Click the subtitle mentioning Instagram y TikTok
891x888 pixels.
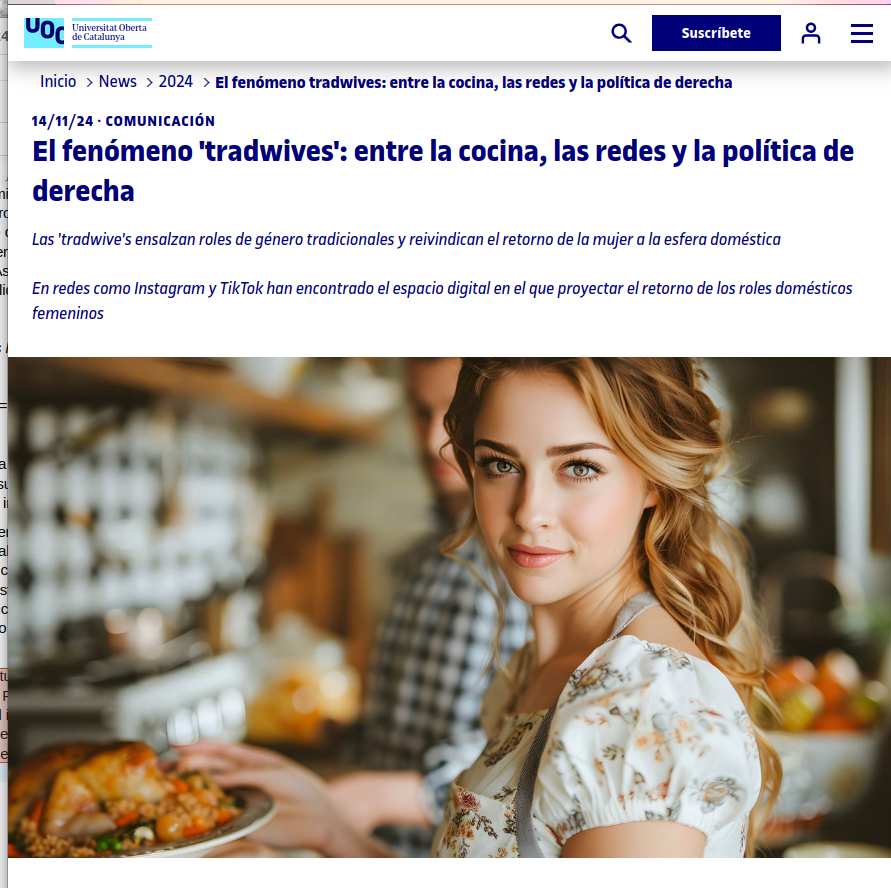pyautogui.click(x=442, y=301)
